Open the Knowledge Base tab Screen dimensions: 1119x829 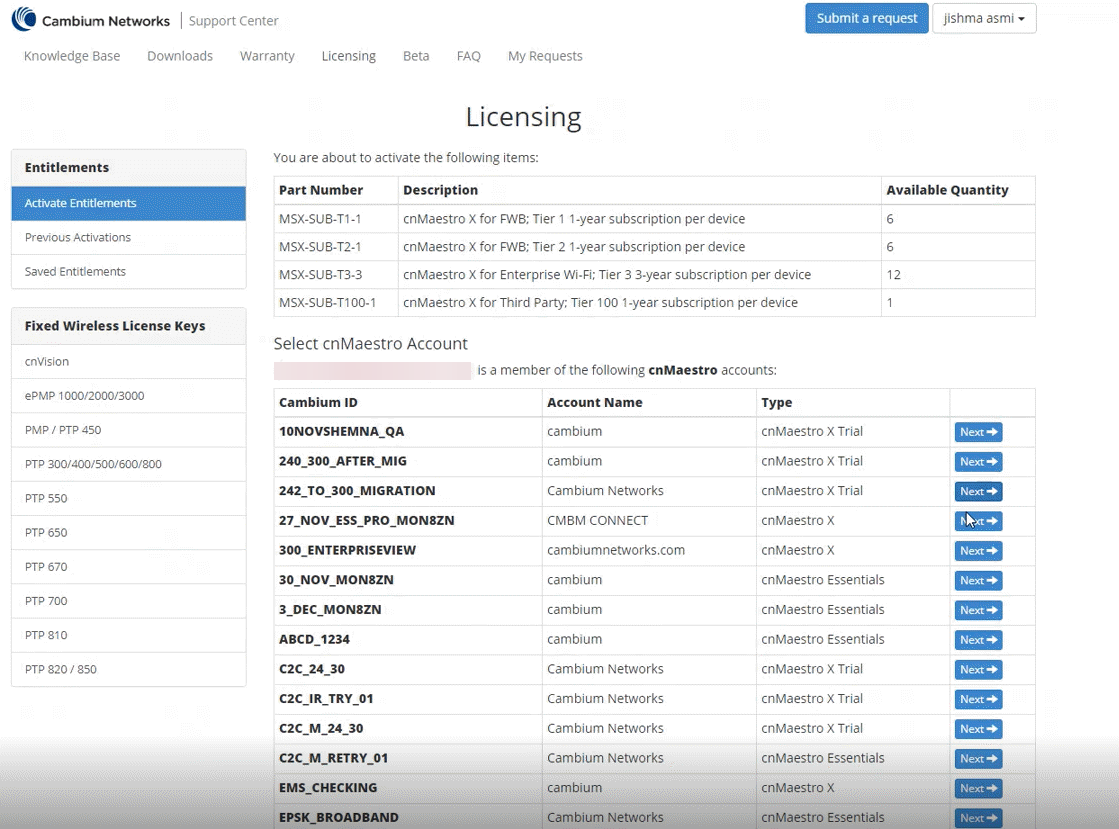coord(71,56)
